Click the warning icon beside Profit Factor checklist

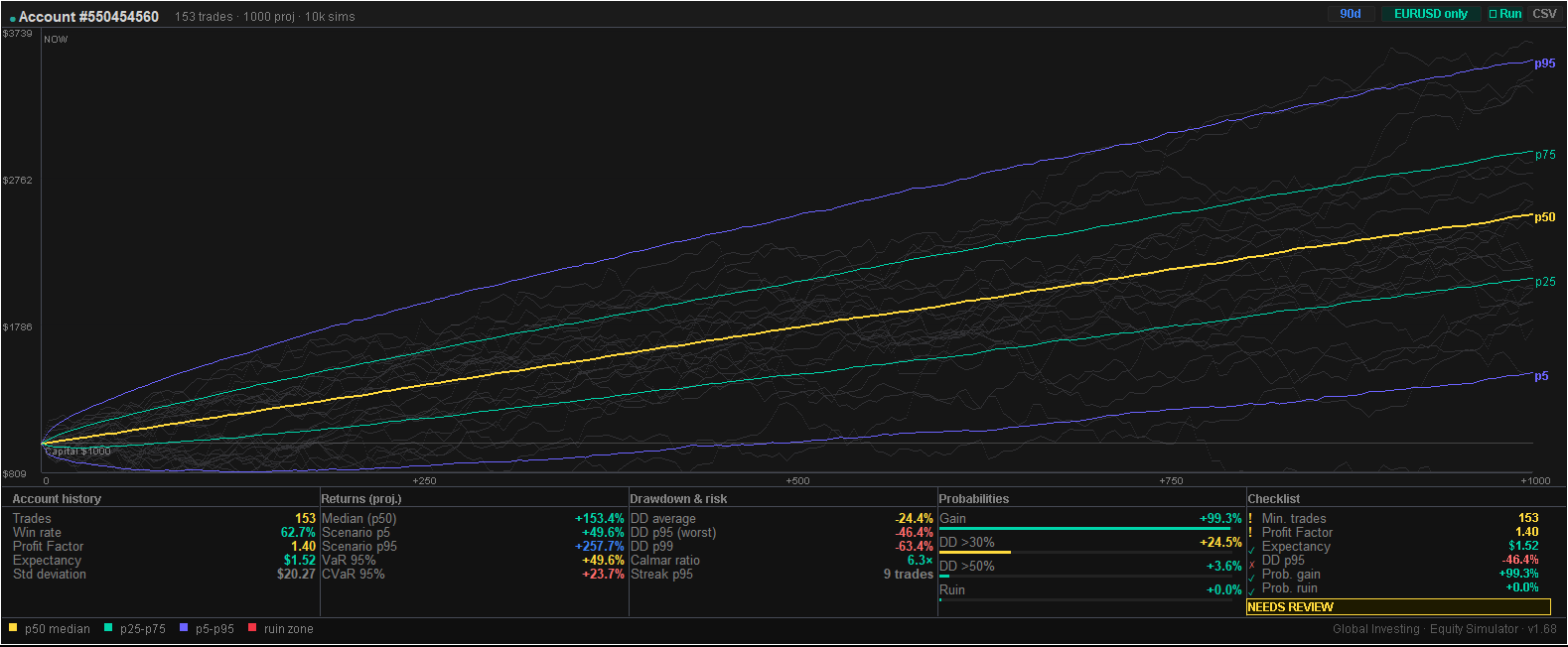point(1251,532)
